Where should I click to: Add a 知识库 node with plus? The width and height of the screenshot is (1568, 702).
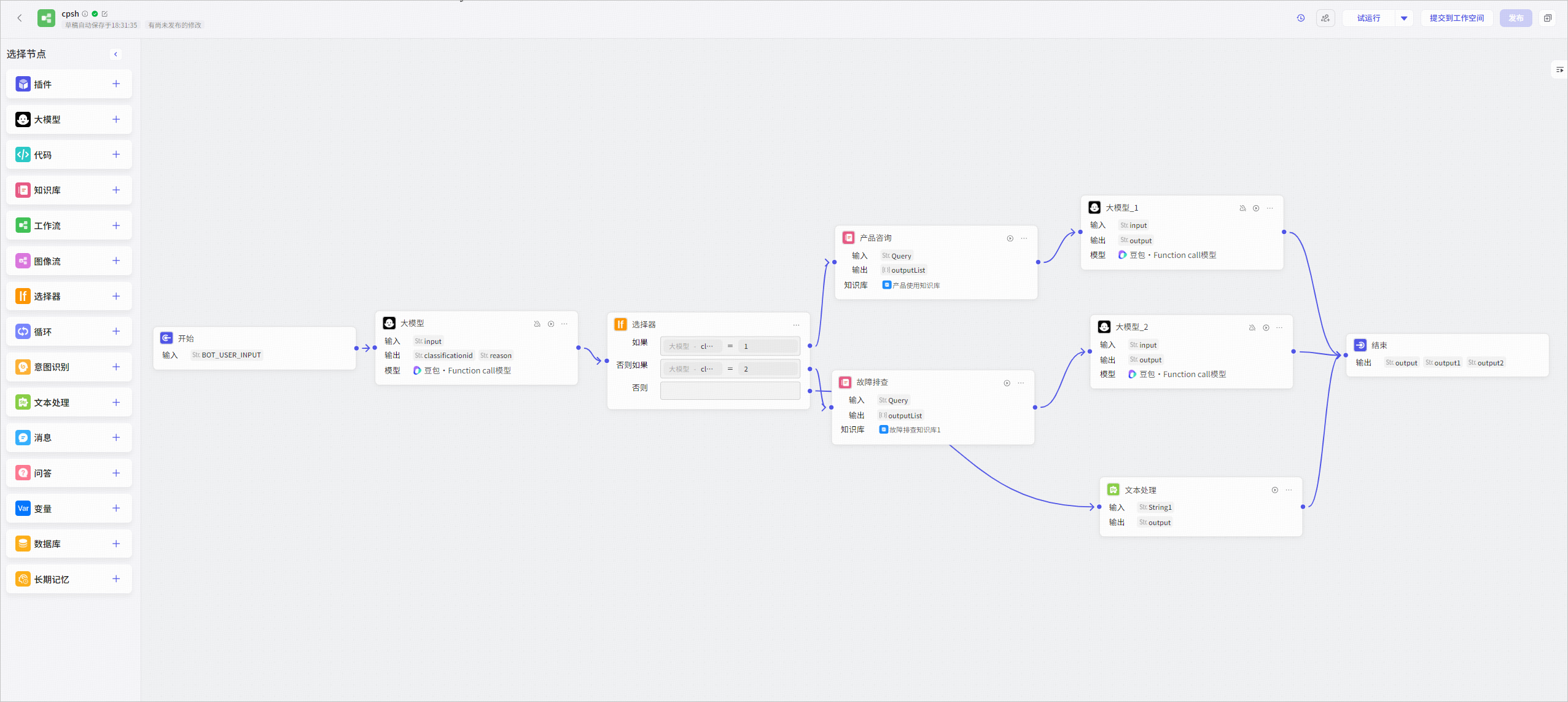116,190
